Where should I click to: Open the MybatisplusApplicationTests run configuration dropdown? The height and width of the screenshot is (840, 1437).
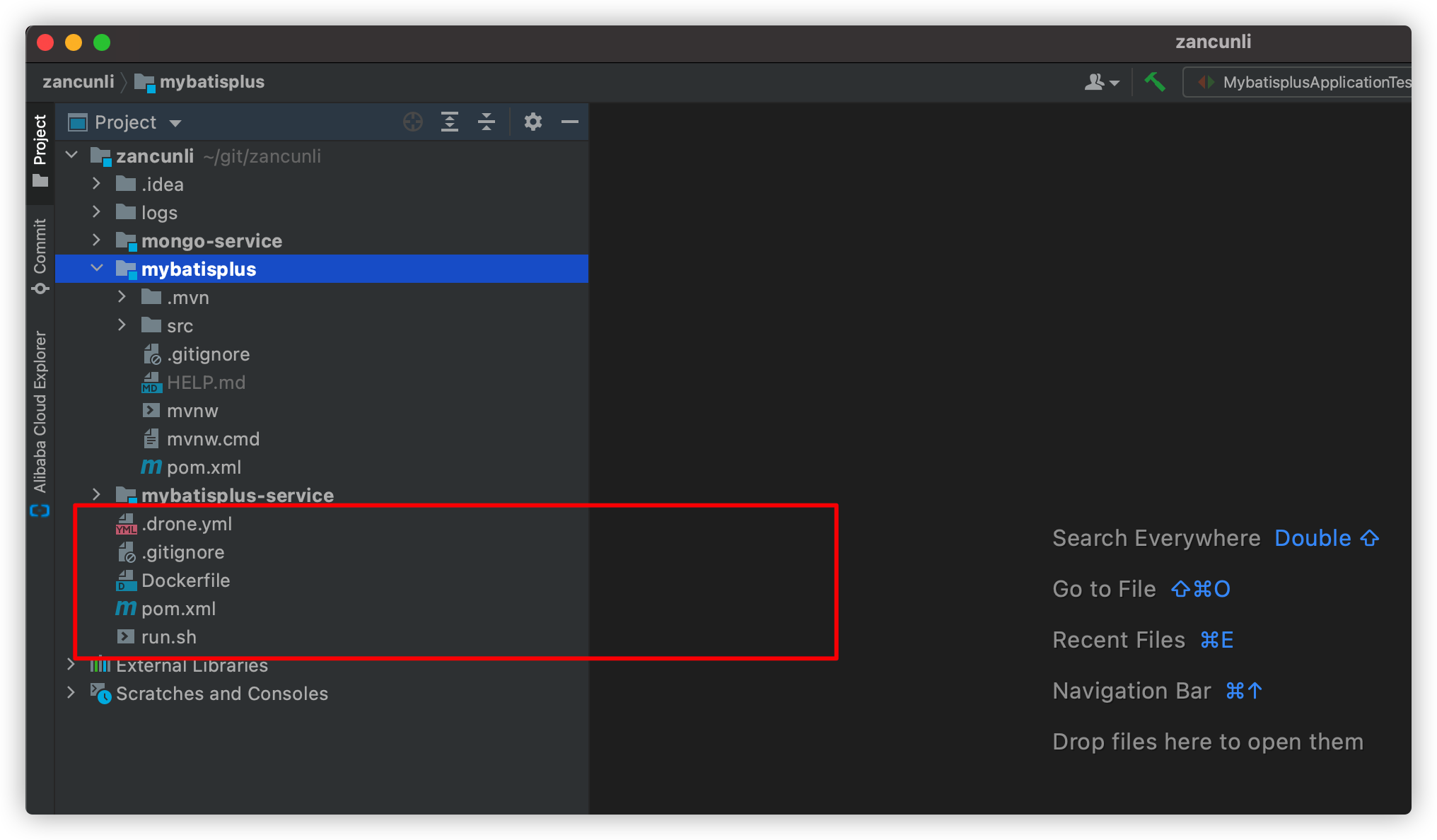(1301, 82)
